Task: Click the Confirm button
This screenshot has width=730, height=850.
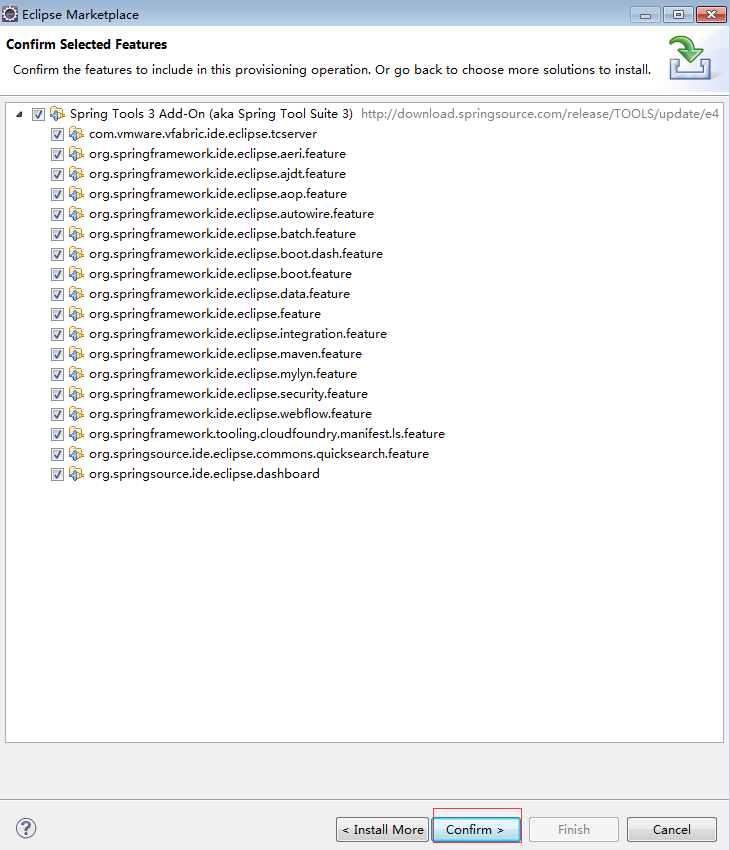Action: point(476,829)
